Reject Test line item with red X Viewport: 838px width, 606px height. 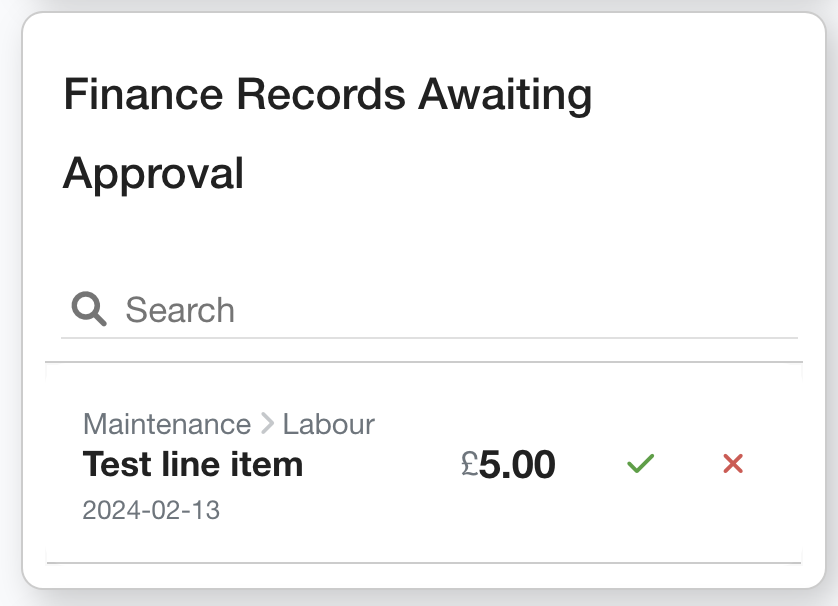point(733,464)
